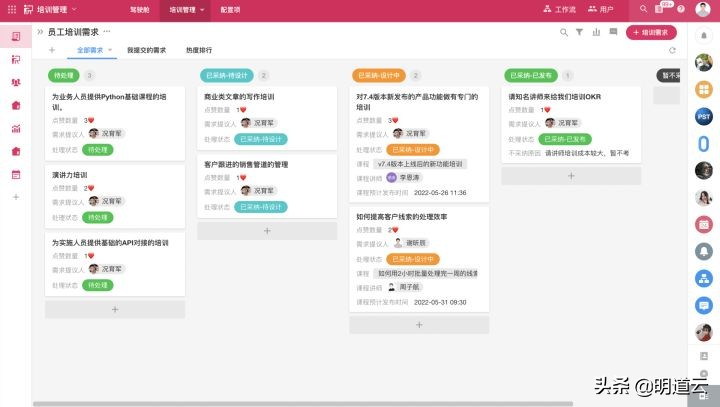Open the Python基础课程 training card
Image resolution: width=720 pixels, height=407 pixels.
point(115,123)
